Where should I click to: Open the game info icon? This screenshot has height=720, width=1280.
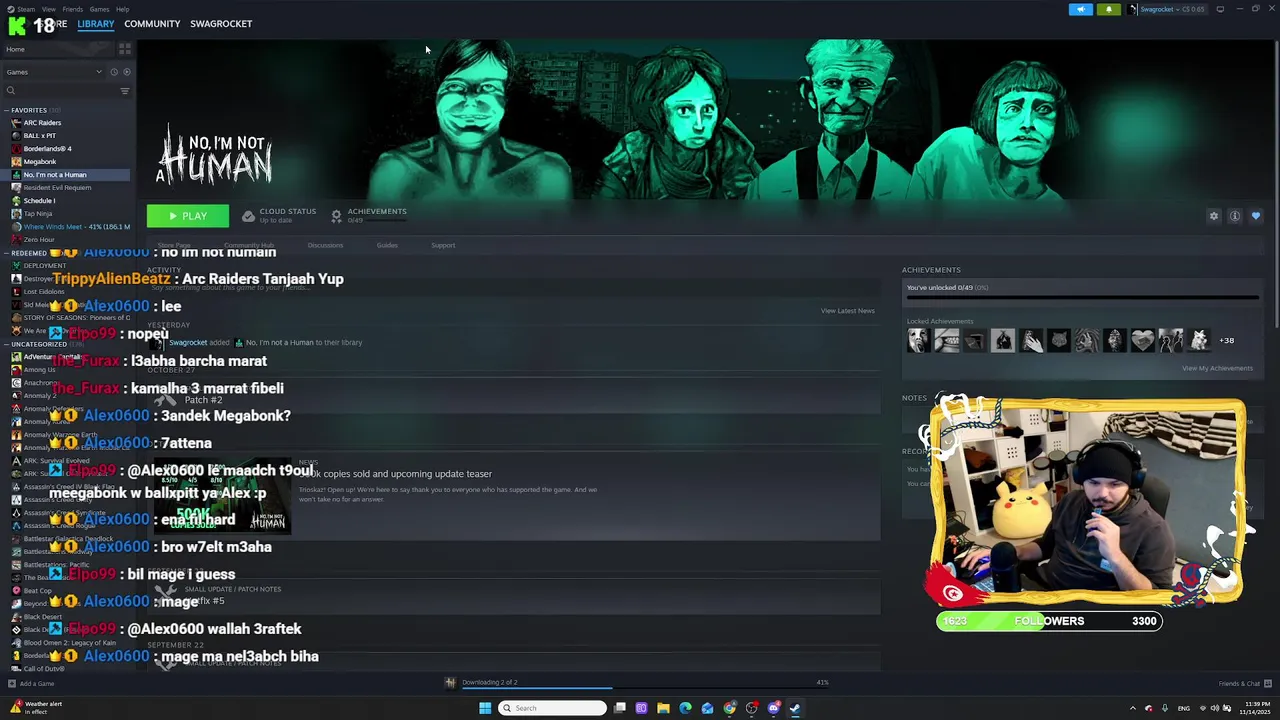pos(1235,216)
